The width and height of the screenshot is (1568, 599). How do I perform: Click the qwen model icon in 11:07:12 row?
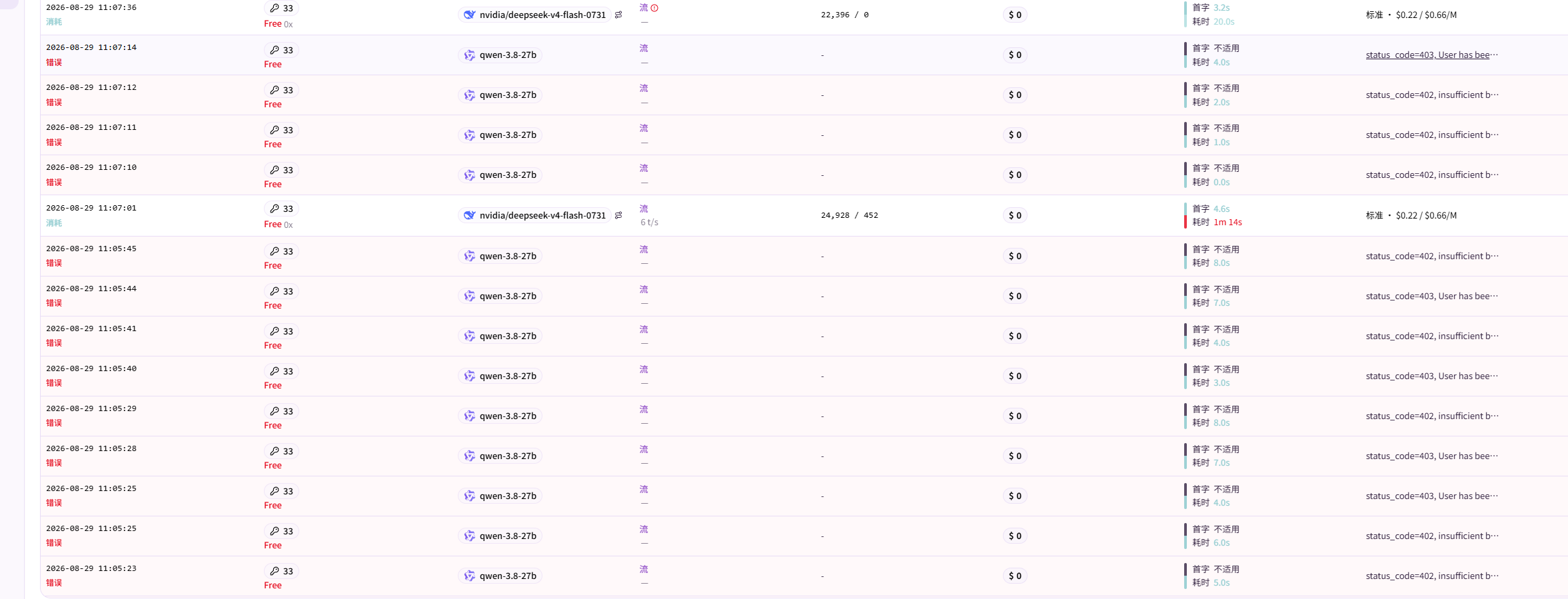470,95
